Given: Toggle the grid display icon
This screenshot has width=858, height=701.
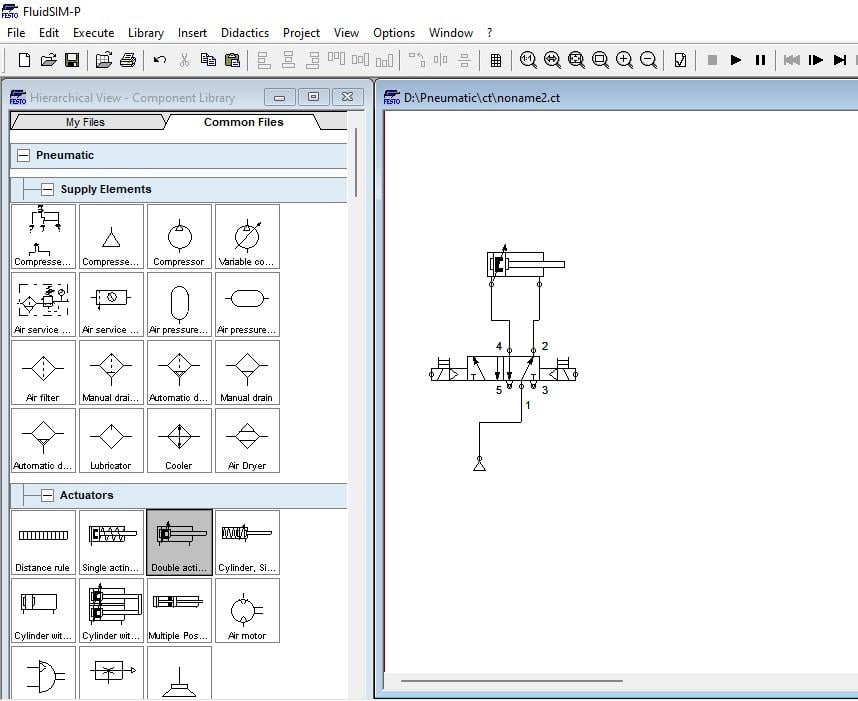Looking at the screenshot, I should click(496, 60).
